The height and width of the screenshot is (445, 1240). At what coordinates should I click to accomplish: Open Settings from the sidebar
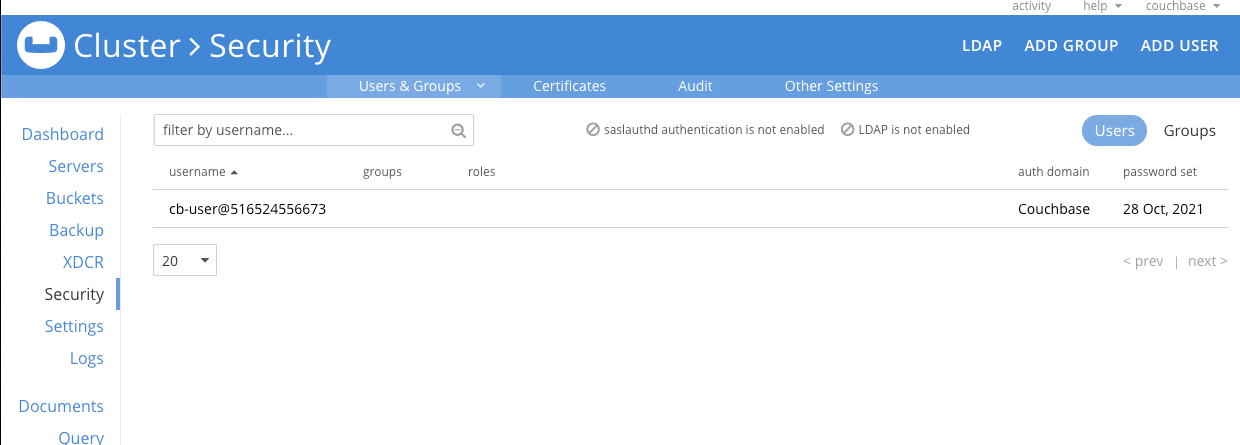click(x=74, y=326)
